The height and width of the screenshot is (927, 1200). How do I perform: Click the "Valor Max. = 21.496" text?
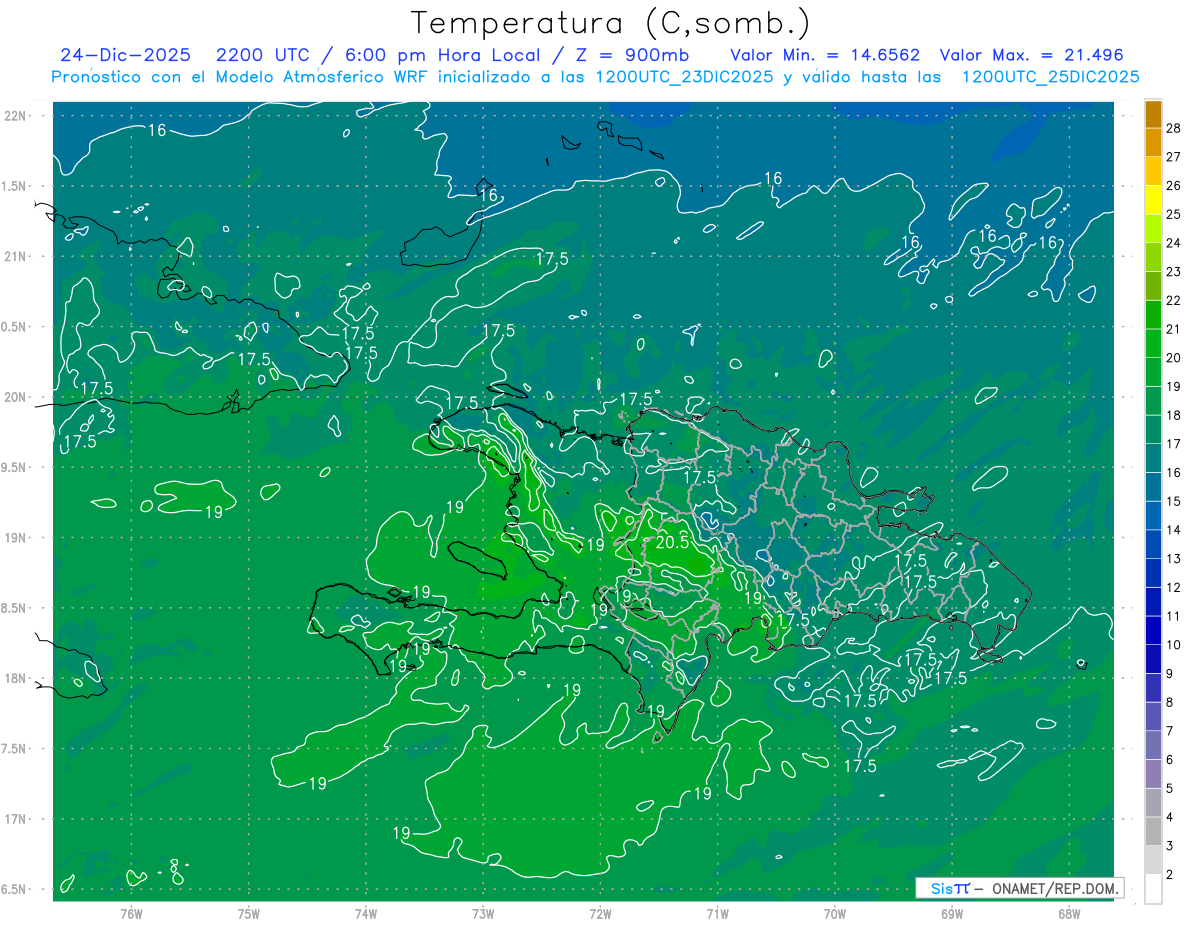pyautogui.click(x=1032, y=55)
